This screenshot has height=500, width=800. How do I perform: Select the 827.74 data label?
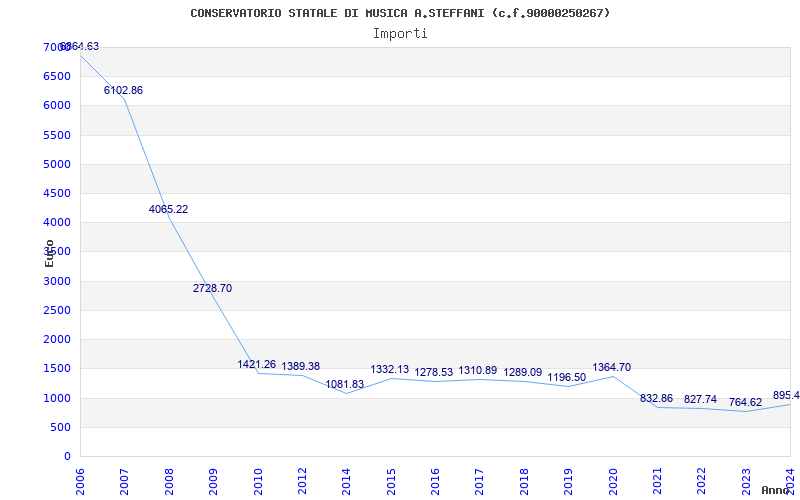click(x=701, y=399)
